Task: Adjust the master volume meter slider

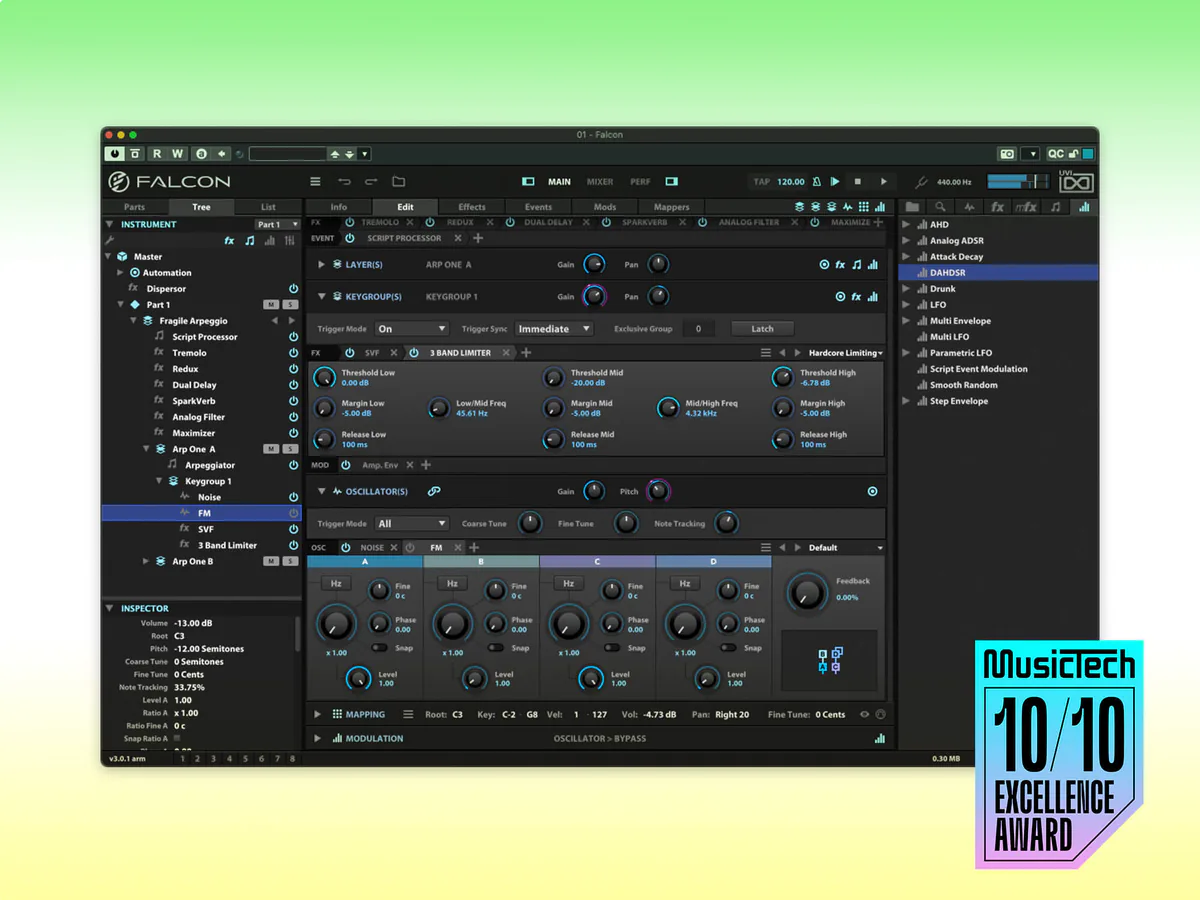Action: (x=1020, y=182)
